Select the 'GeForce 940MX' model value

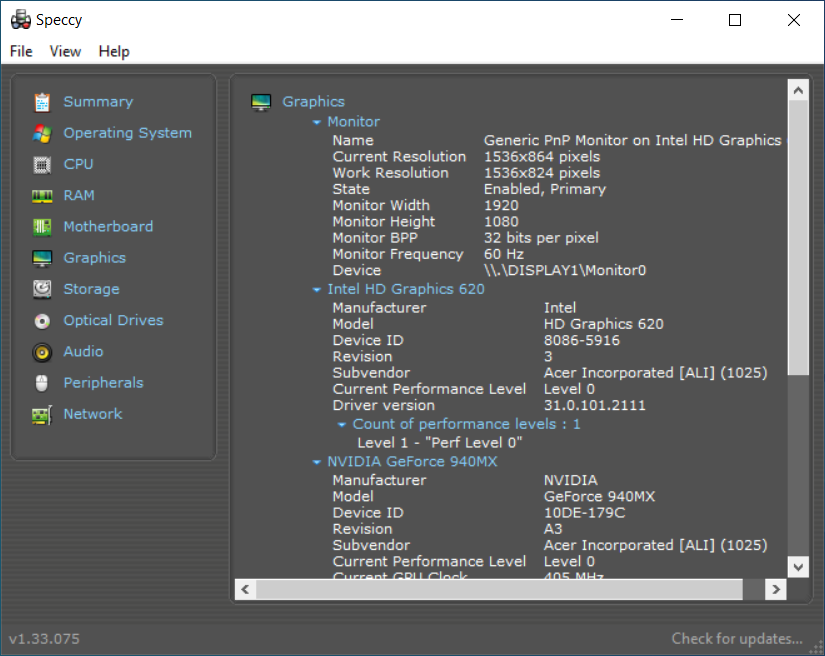pos(600,497)
